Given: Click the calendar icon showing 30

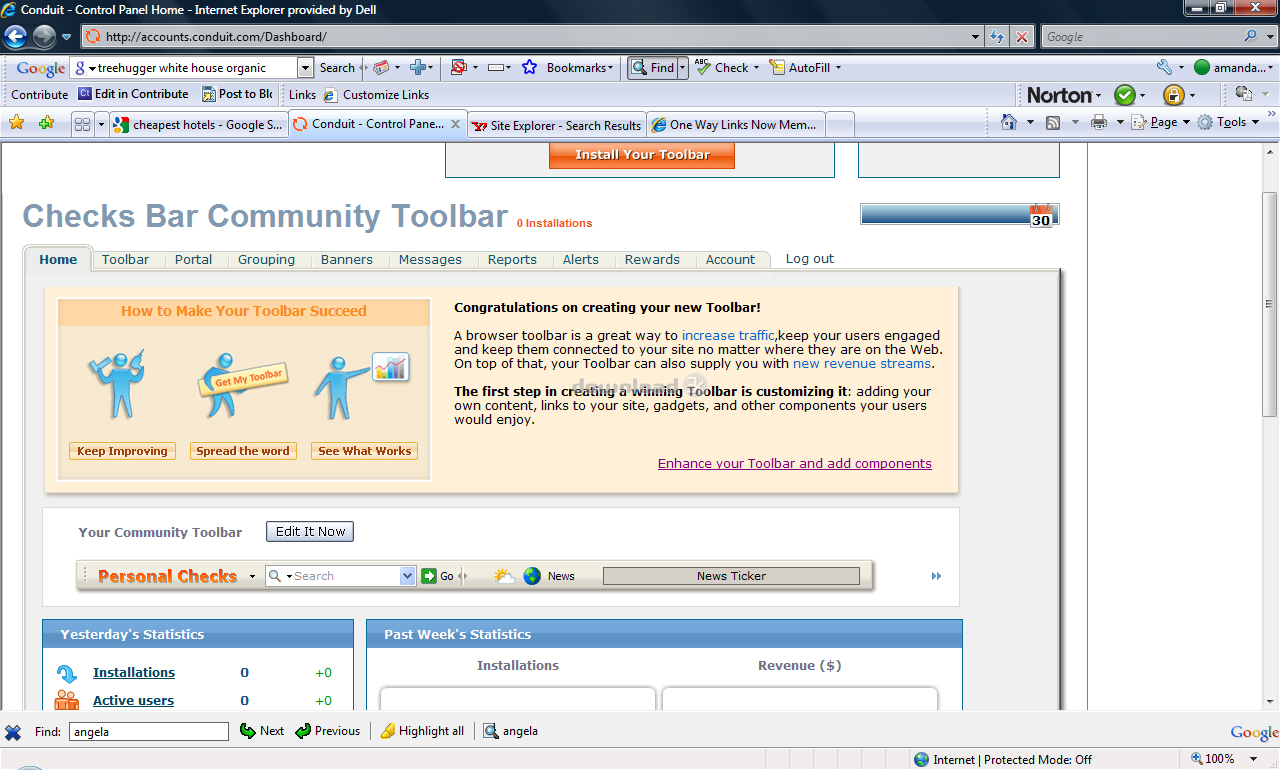Looking at the screenshot, I should 1041,215.
